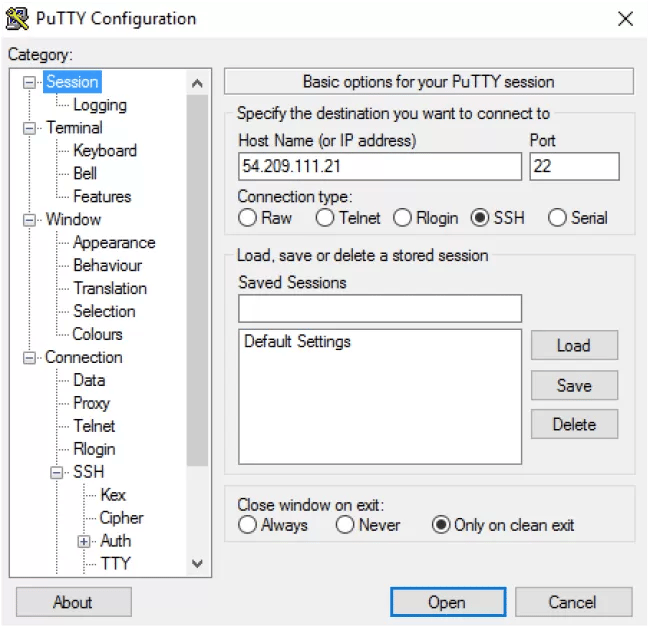Open the SSH category in tree

point(88,472)
